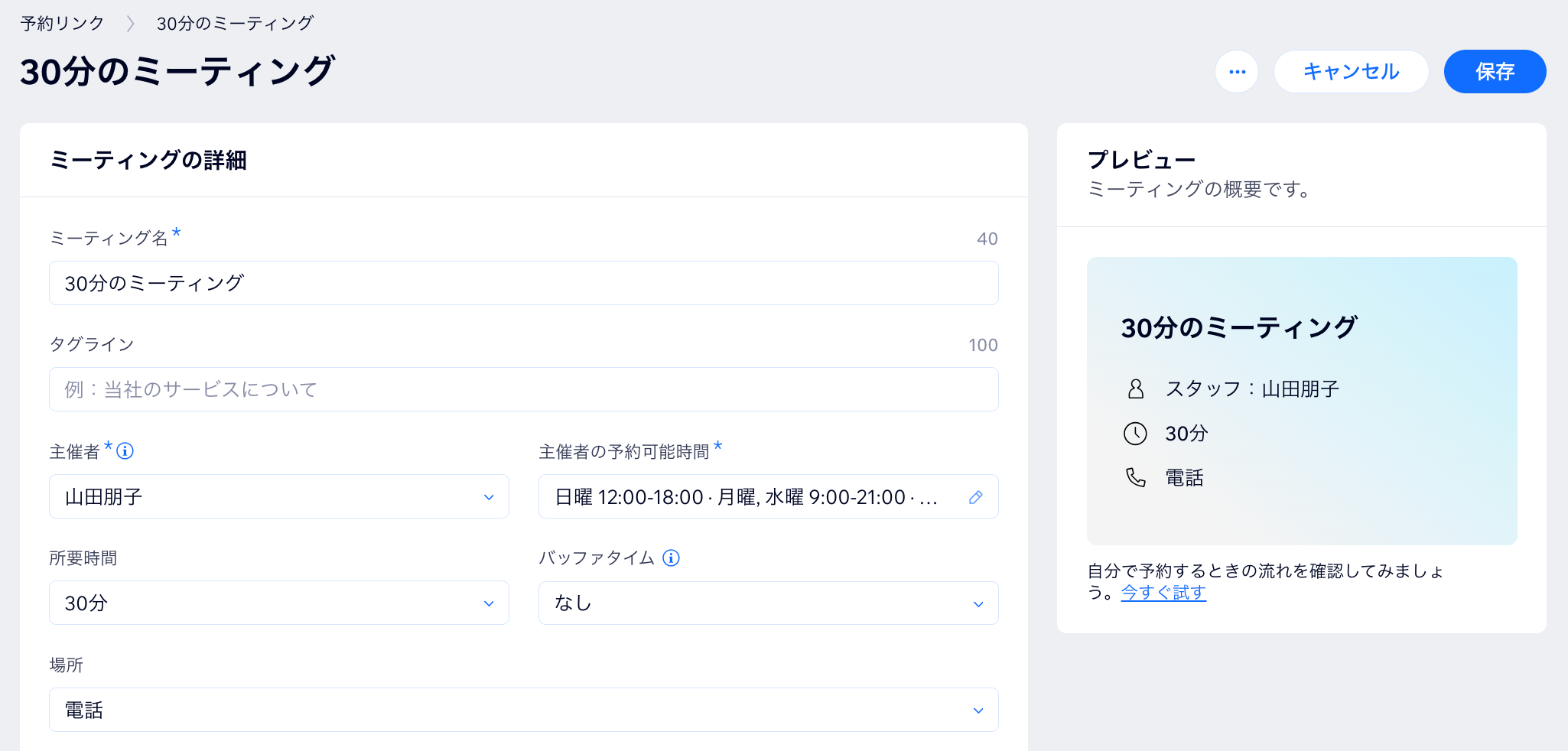Click the バッファタイム info icon
1568x751 pixels.
tap(672, 558)
